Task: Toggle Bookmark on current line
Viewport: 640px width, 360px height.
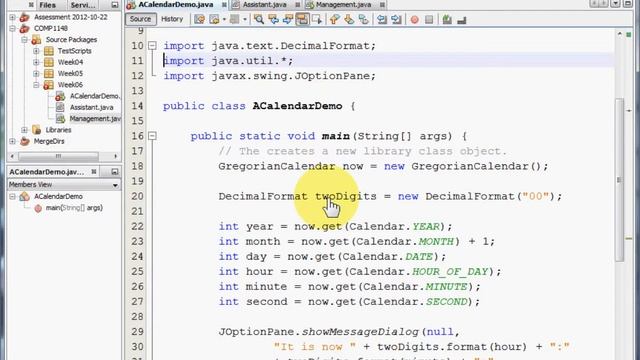Action: pos(364,19)
